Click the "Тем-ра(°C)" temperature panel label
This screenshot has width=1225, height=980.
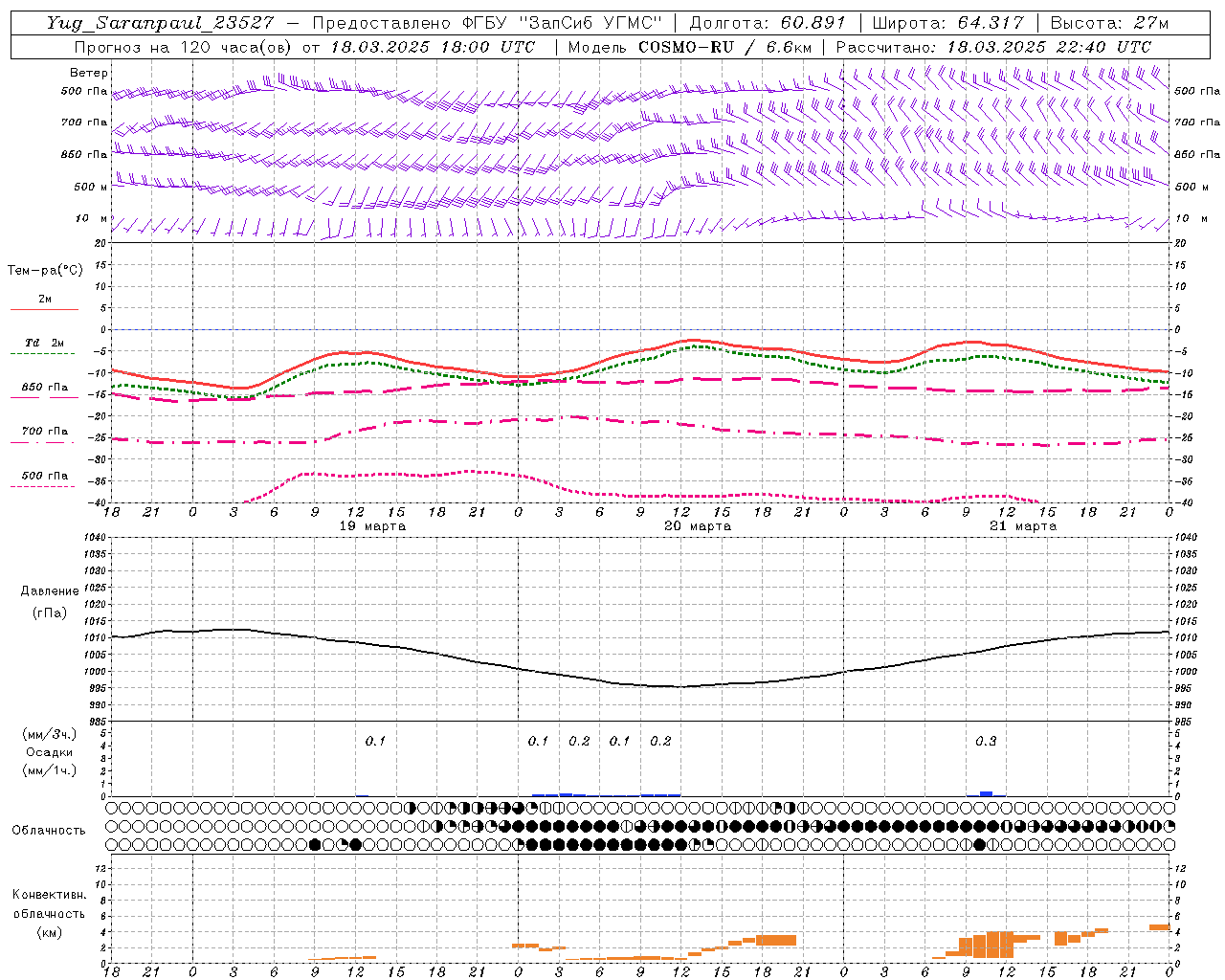tap(45, 271)
